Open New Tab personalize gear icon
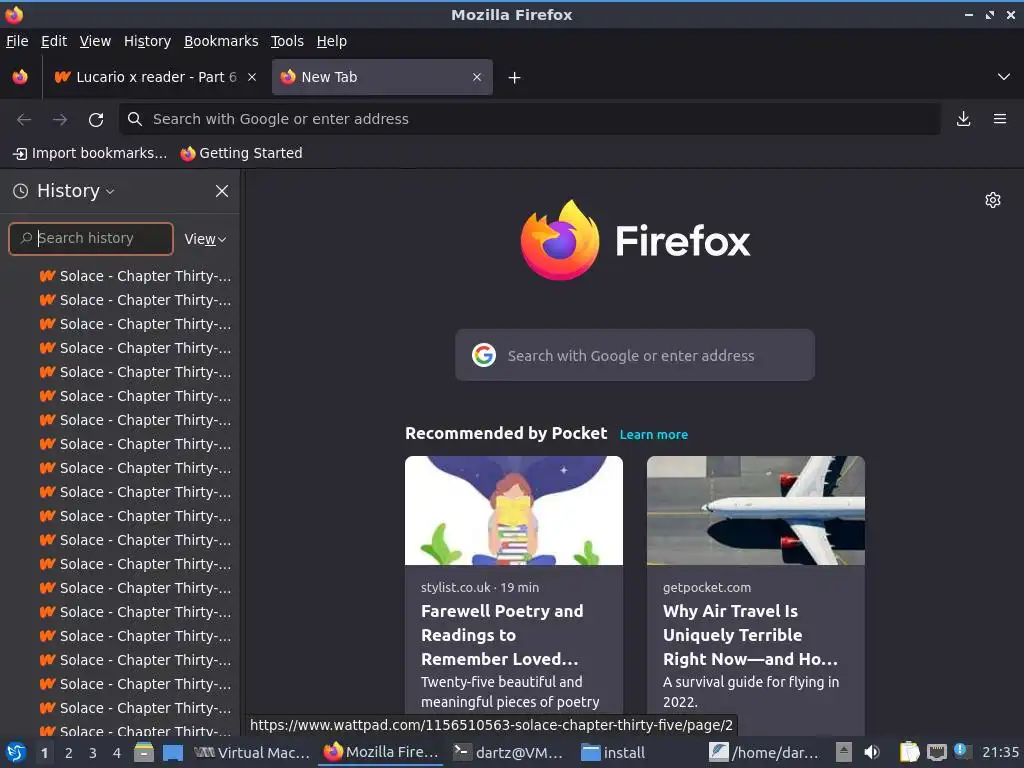The image size is (1024, 768). (993, 200)
